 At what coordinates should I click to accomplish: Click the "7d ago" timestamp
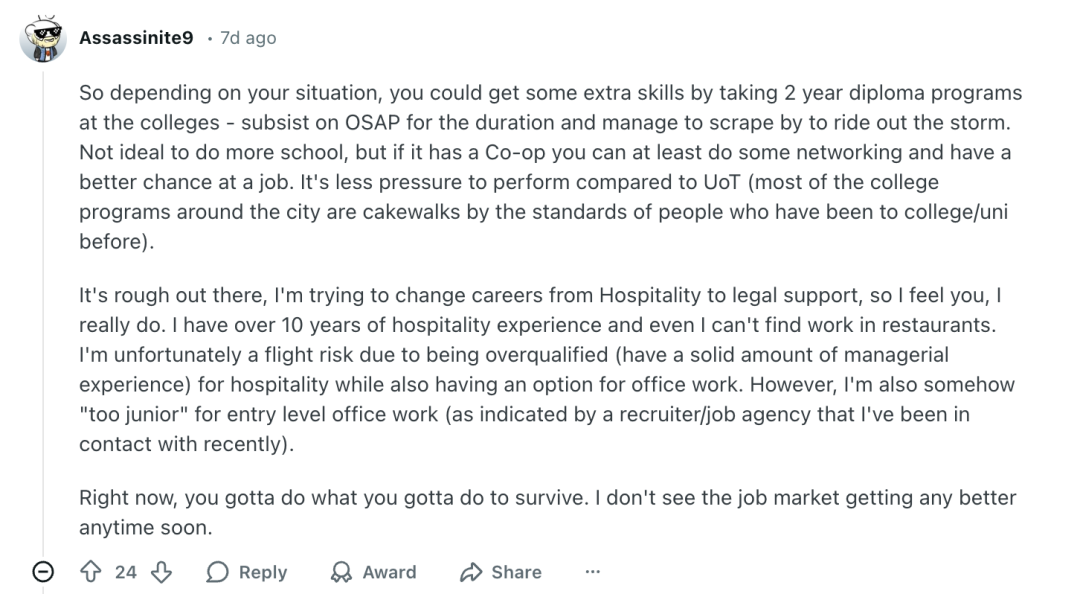tap(248, 38)
